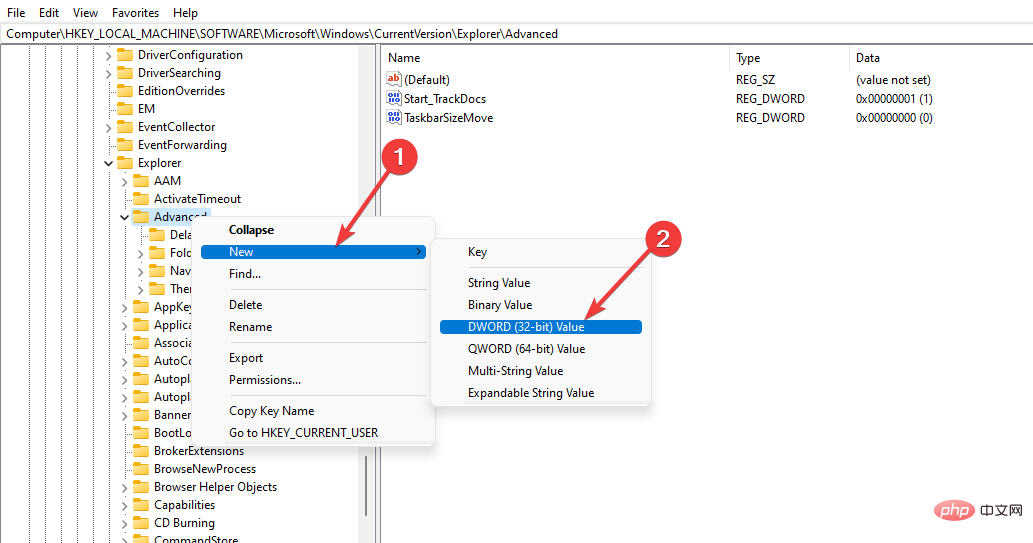1033x543 pixels.
Task: Click the 0x00000001 (1) data cell
Action: click(894, 99)
